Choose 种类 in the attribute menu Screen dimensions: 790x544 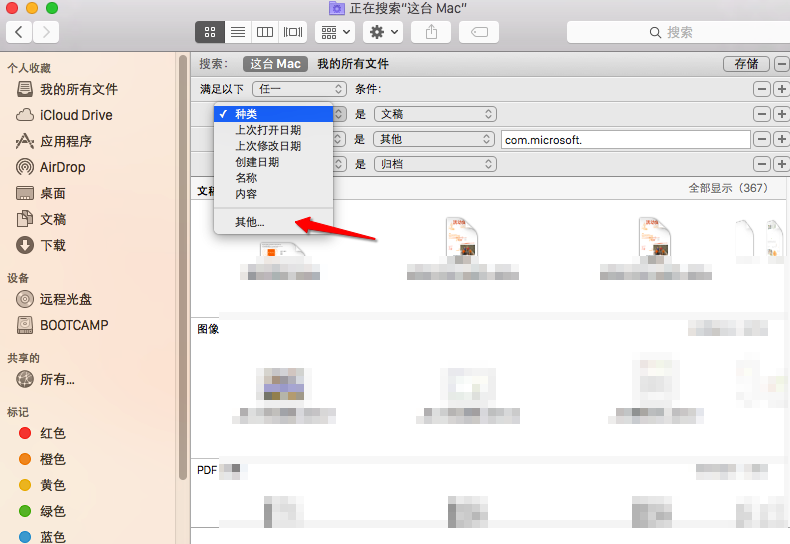click(x=273, y=114)
